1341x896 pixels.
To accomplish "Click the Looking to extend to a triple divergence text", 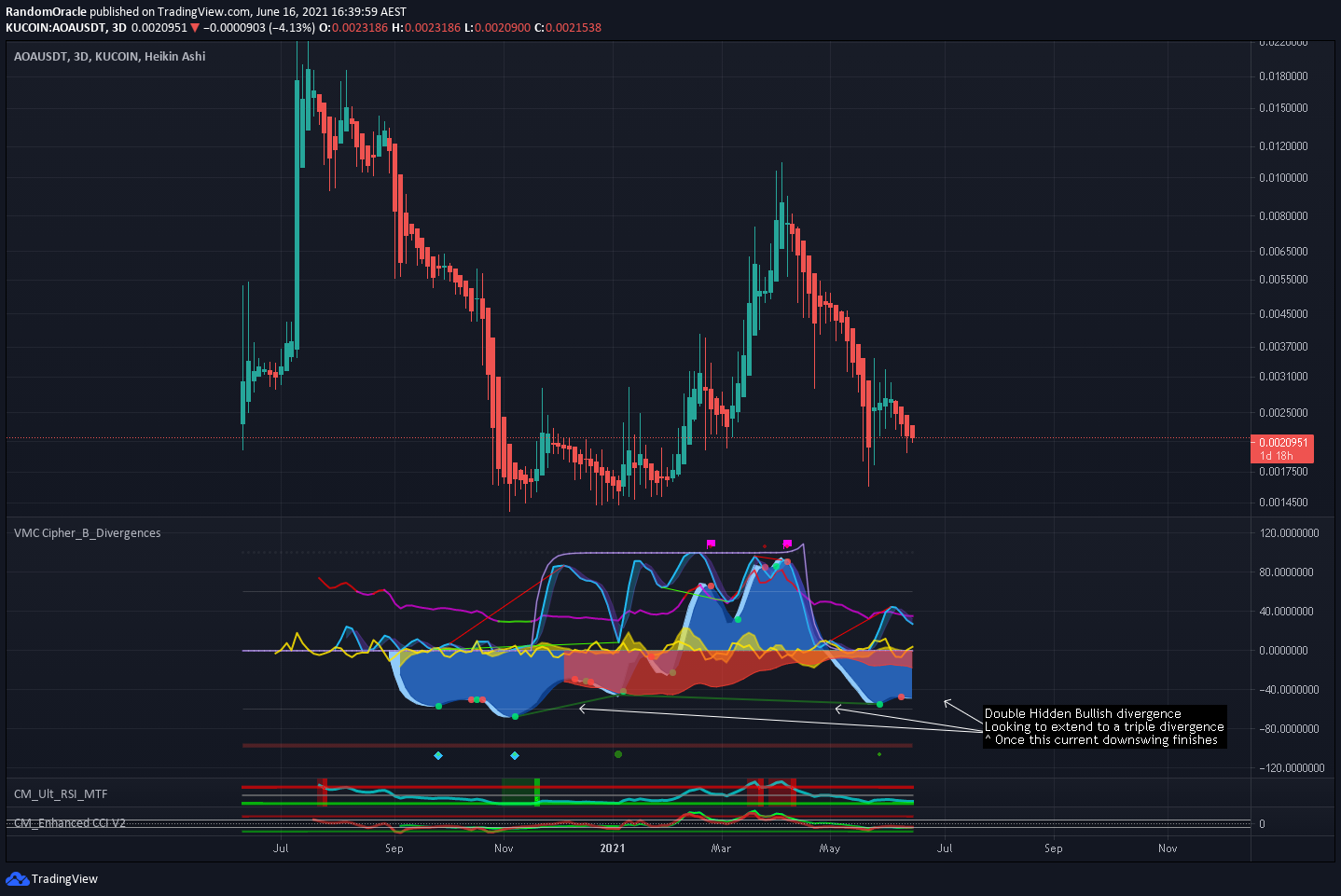I will [1104, 726].
